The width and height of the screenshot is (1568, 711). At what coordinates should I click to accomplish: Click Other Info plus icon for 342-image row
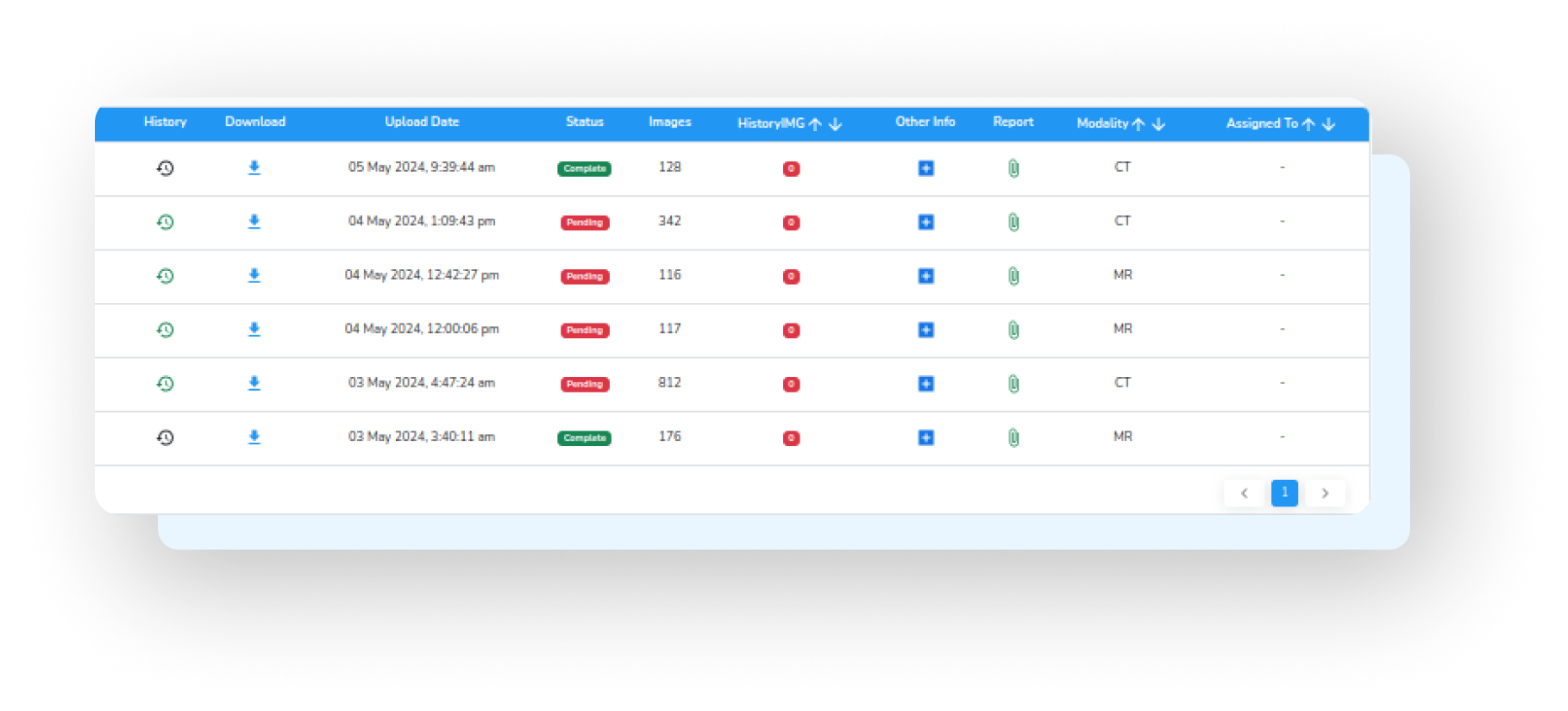(925, 223)
